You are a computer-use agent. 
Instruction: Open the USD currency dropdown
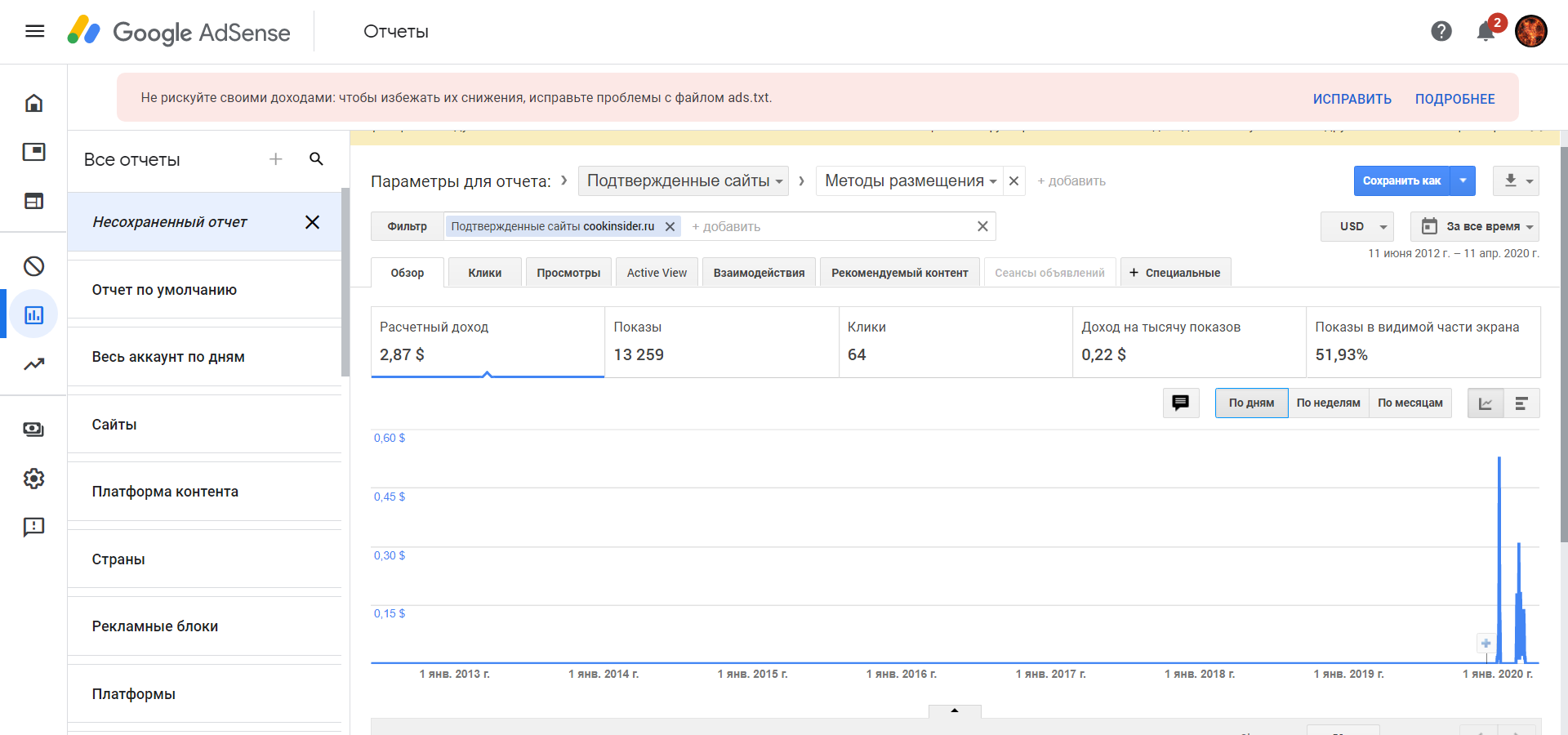tap(1362, 226)
